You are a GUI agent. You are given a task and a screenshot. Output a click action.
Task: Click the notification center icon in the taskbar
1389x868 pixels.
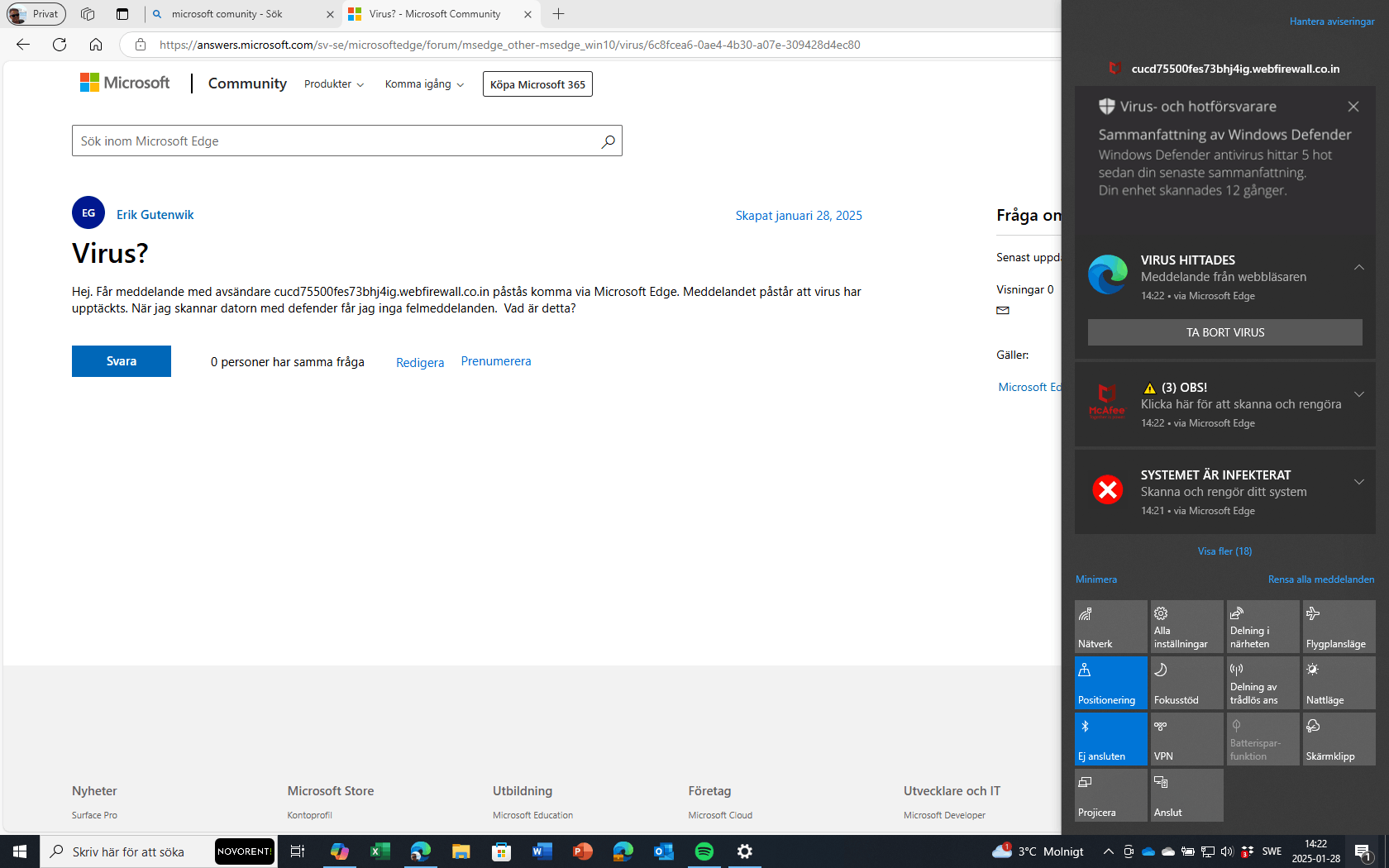coord(1363,851)
